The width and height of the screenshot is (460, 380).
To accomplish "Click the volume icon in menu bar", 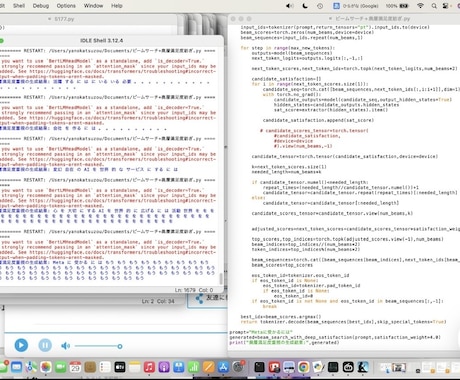I will coord(290,6).
